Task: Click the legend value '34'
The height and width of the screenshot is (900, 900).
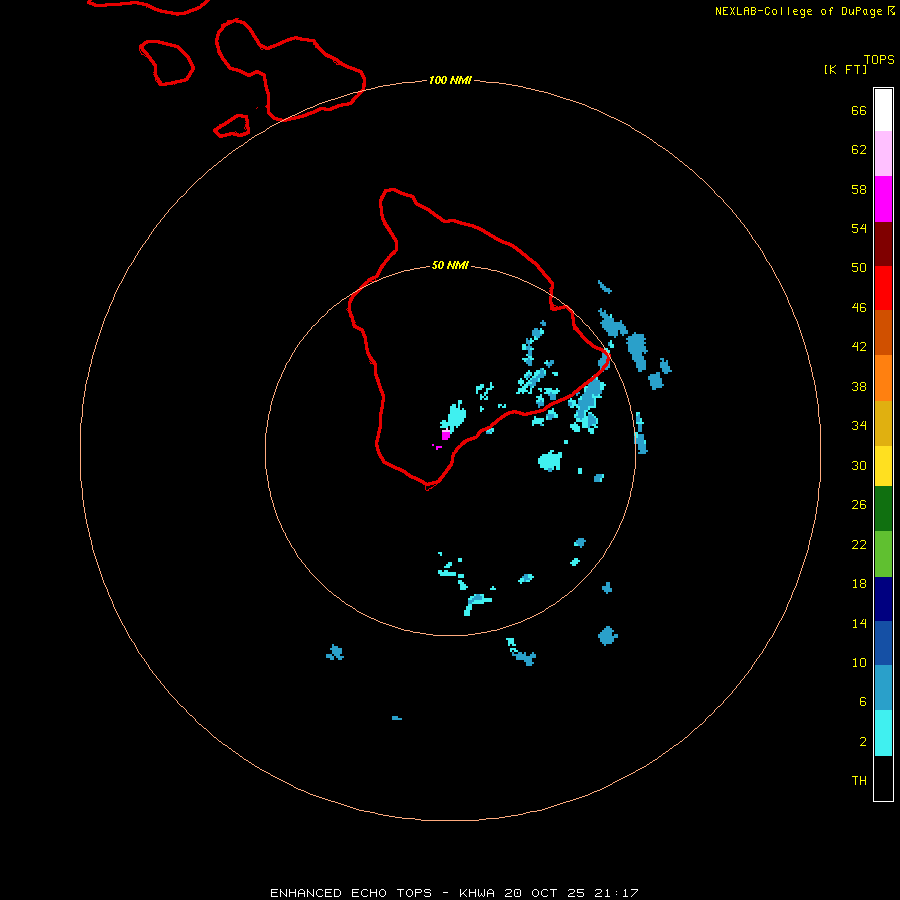Action: click(x=859, y=425)
